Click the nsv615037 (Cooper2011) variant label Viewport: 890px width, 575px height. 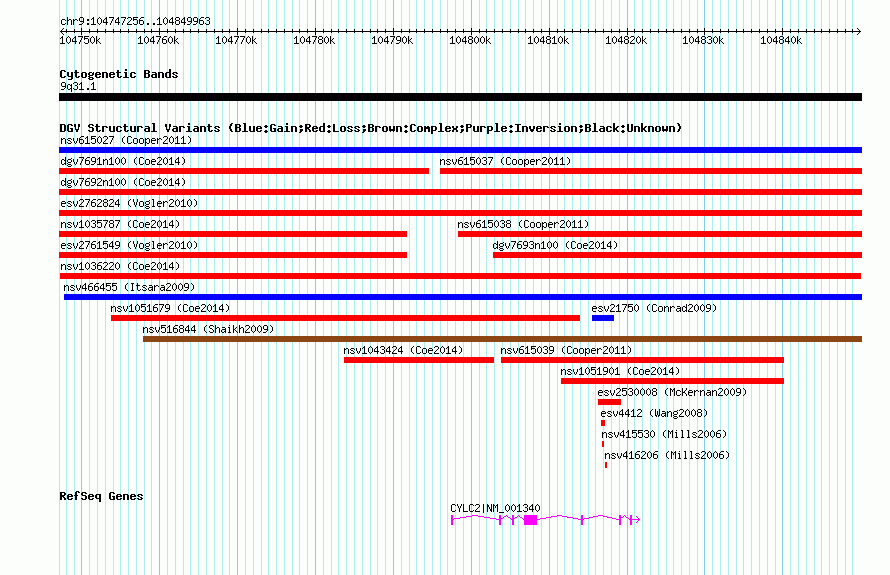click(505, 161)
